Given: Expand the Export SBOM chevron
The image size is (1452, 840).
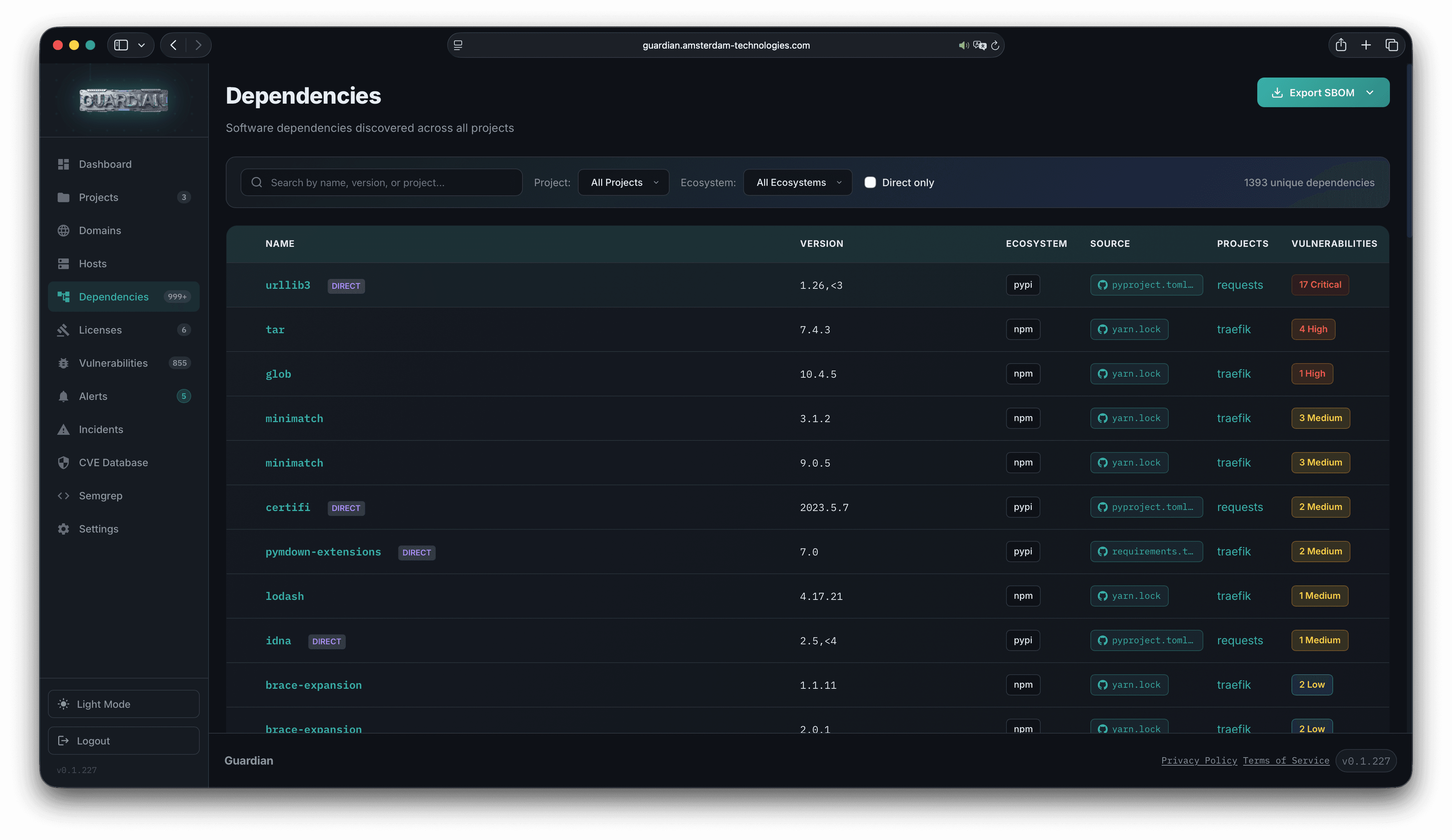Looking at the screenshot, I should (x=1370, y=93).
